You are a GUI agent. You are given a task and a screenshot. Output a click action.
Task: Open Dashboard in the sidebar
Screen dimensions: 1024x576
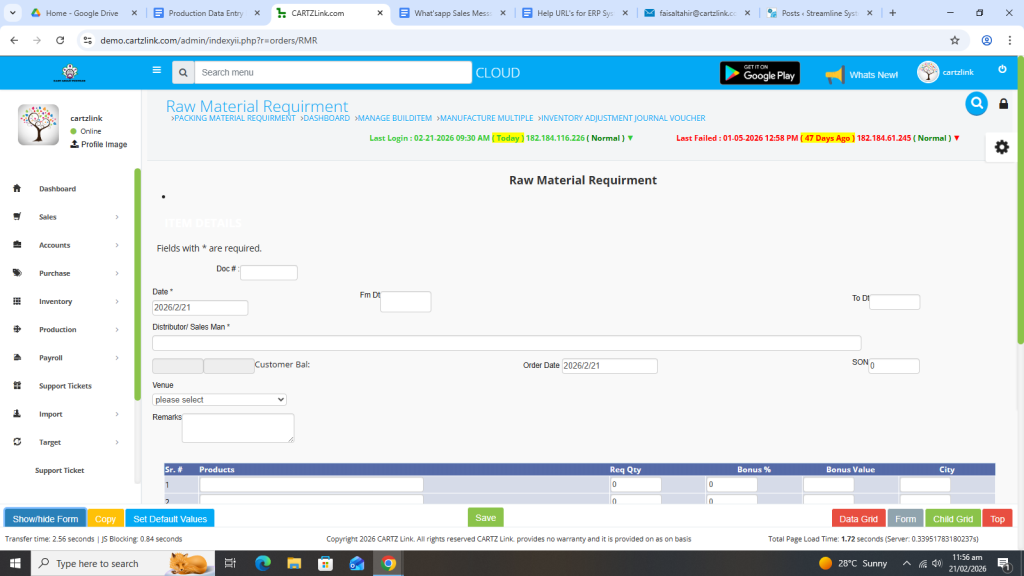[x=57, y=189]
